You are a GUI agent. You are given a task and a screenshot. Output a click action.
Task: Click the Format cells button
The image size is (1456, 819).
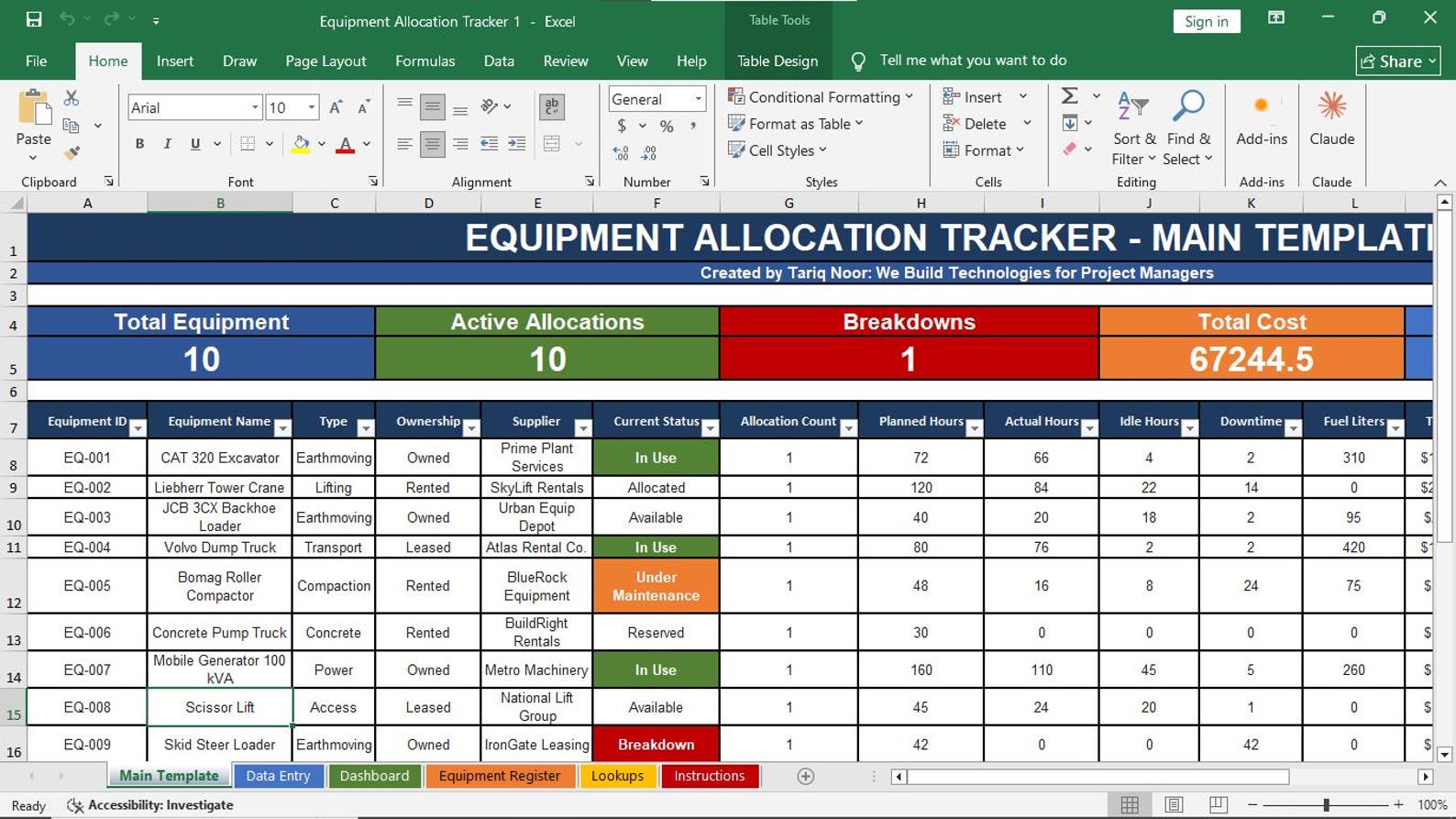[x=983, y=150]
